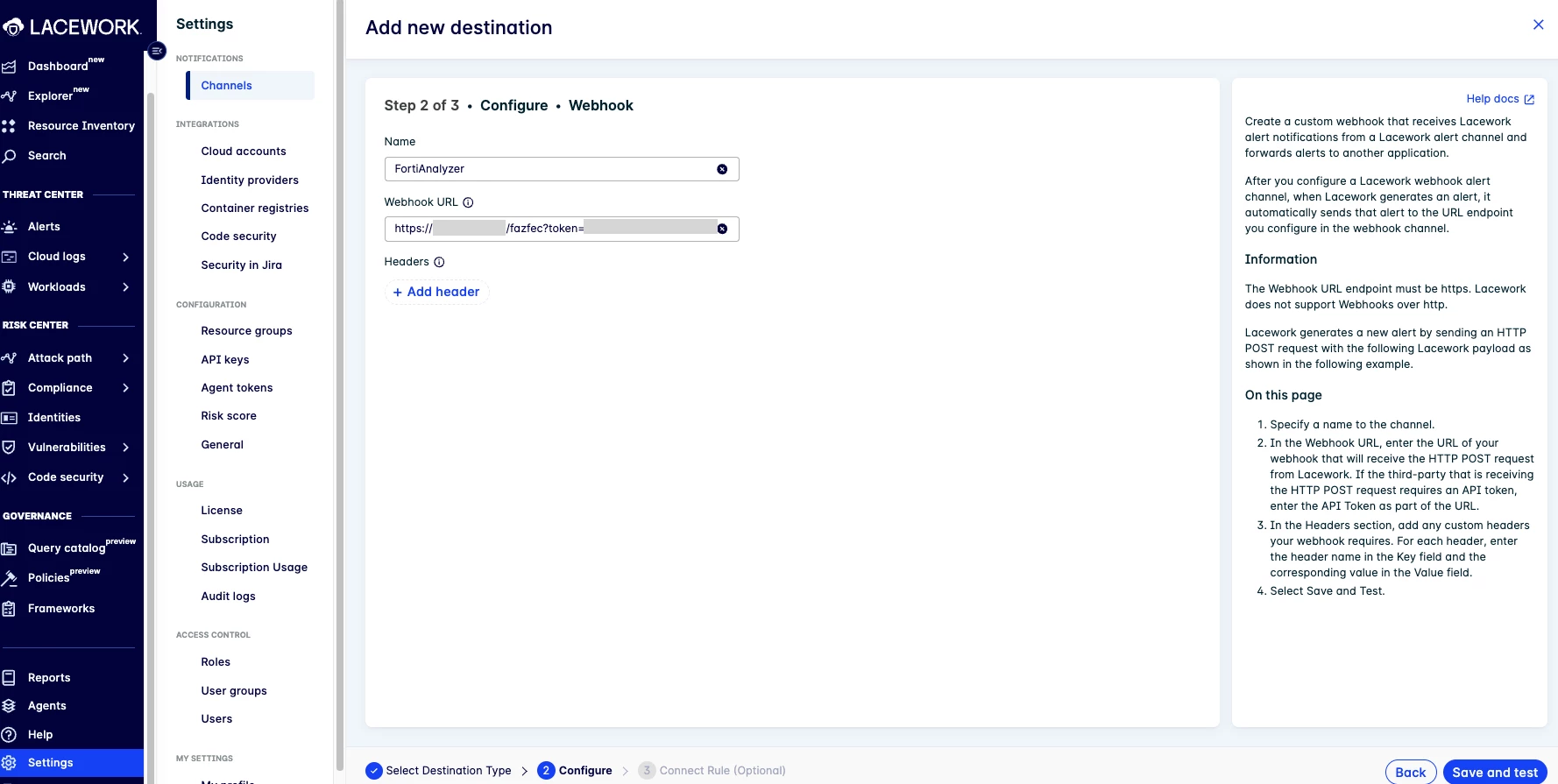Click into the Name input field

pyautogui.click(x=562, y=169)
